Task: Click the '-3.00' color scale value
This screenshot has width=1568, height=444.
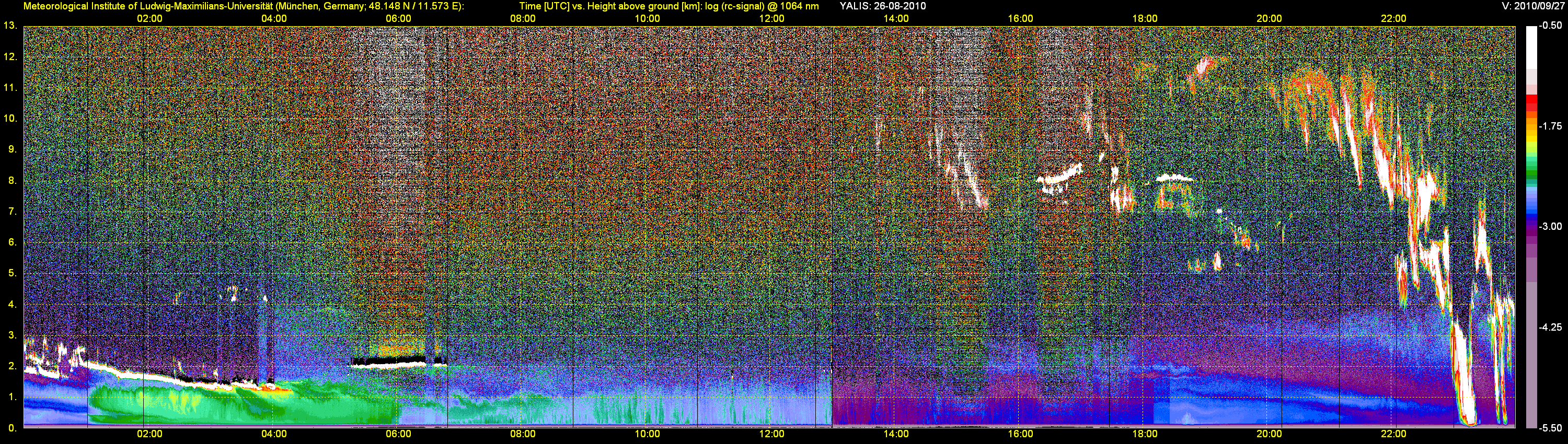Action: pyautogui.click(x=1551, y=226)
